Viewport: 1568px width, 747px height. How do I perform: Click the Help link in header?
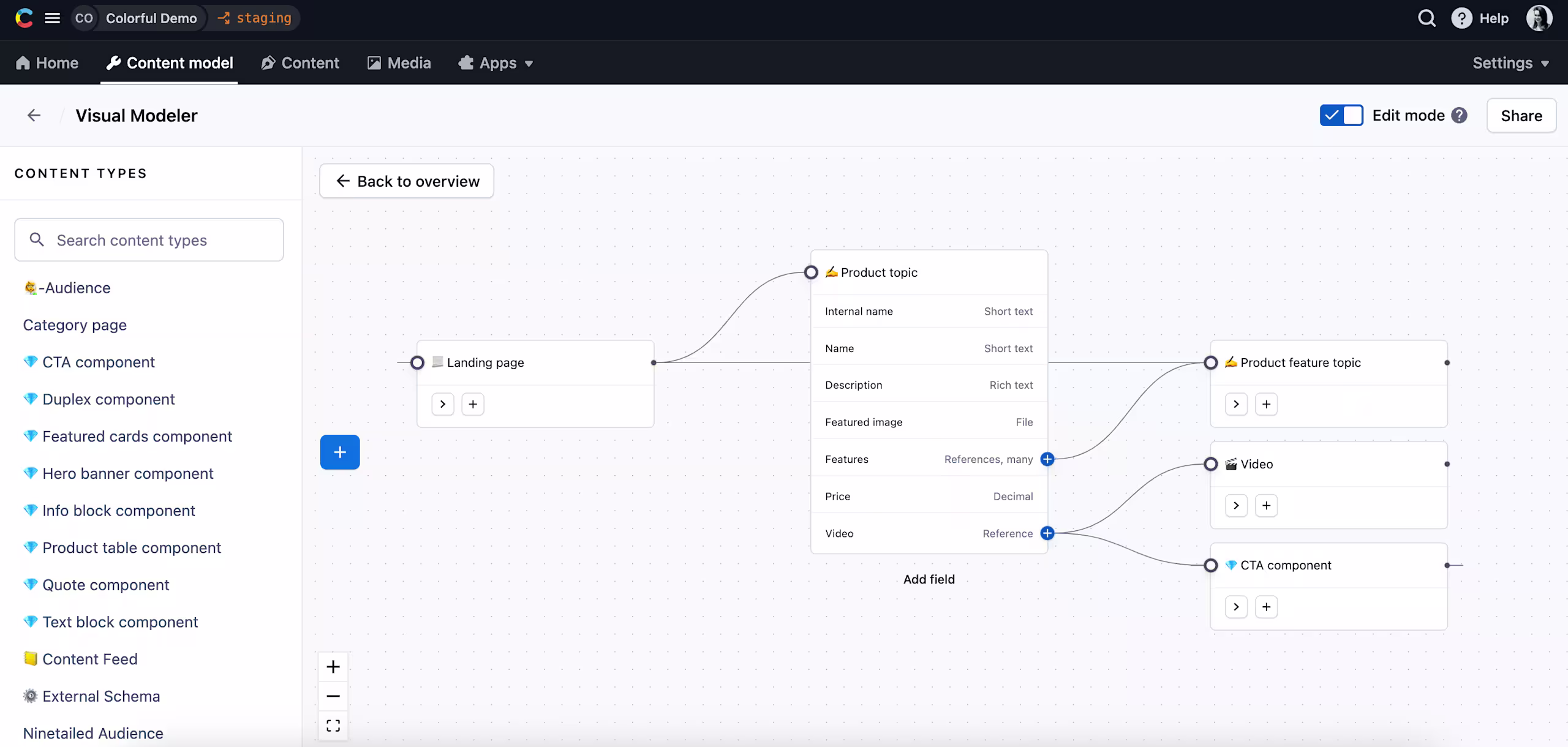(1494, 18)
